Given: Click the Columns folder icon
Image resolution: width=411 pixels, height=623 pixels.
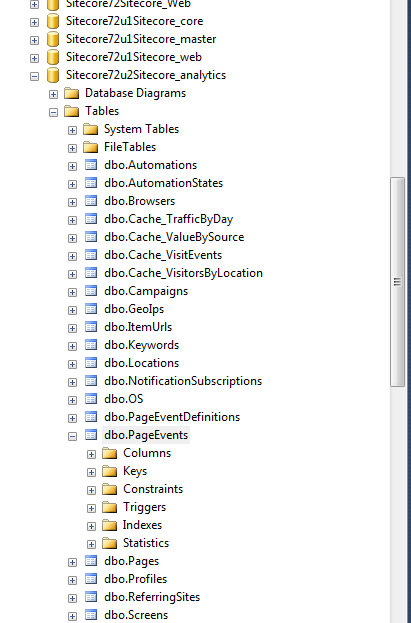Looking at the screenshot, I should pos(110,453).
